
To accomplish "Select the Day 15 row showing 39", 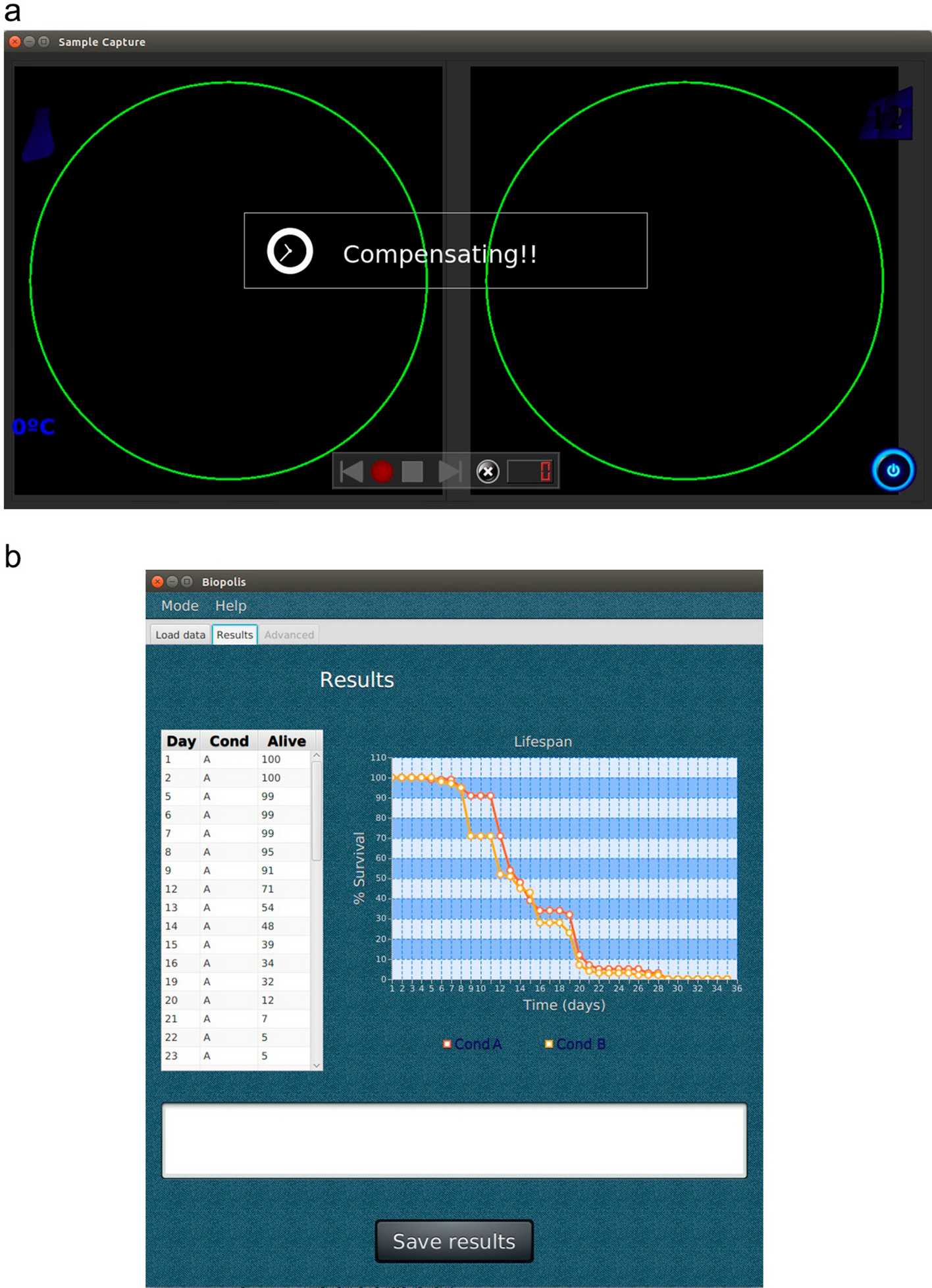I will pyautogui.click(x=236, y=944).
